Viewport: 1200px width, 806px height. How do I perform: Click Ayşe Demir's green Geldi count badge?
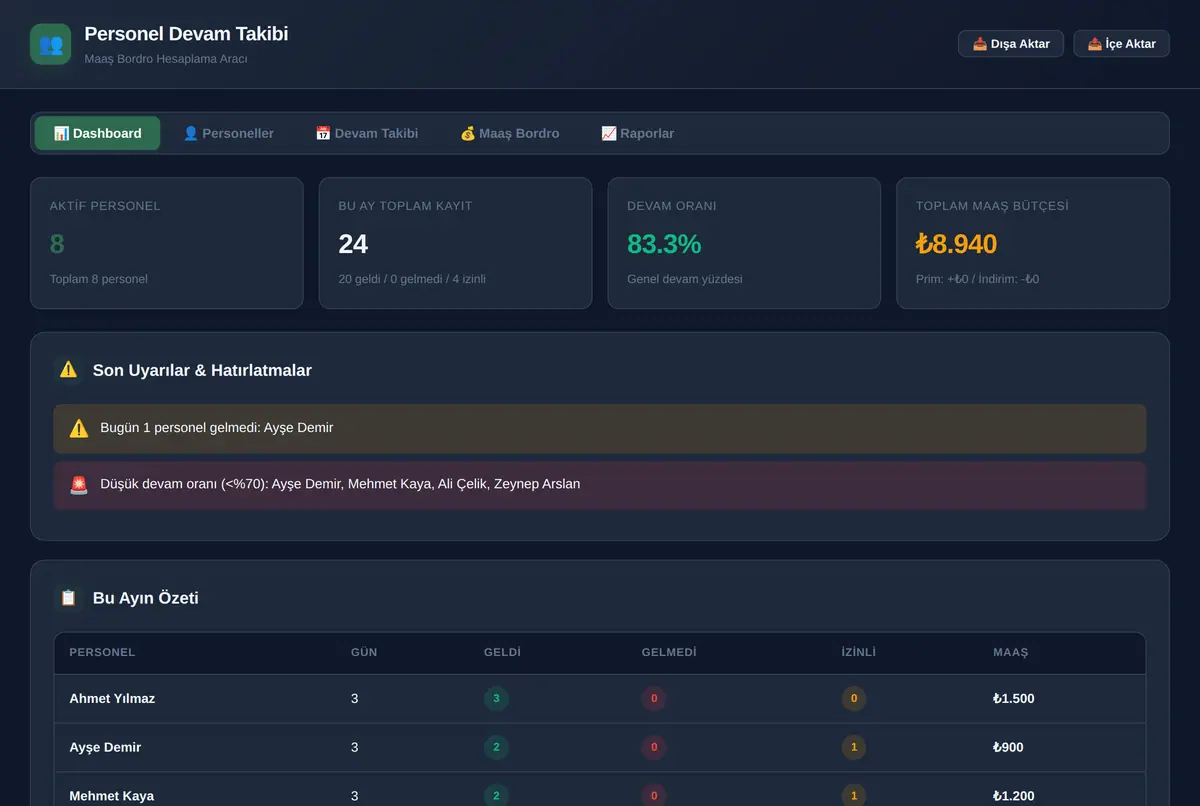pos(496,747)
